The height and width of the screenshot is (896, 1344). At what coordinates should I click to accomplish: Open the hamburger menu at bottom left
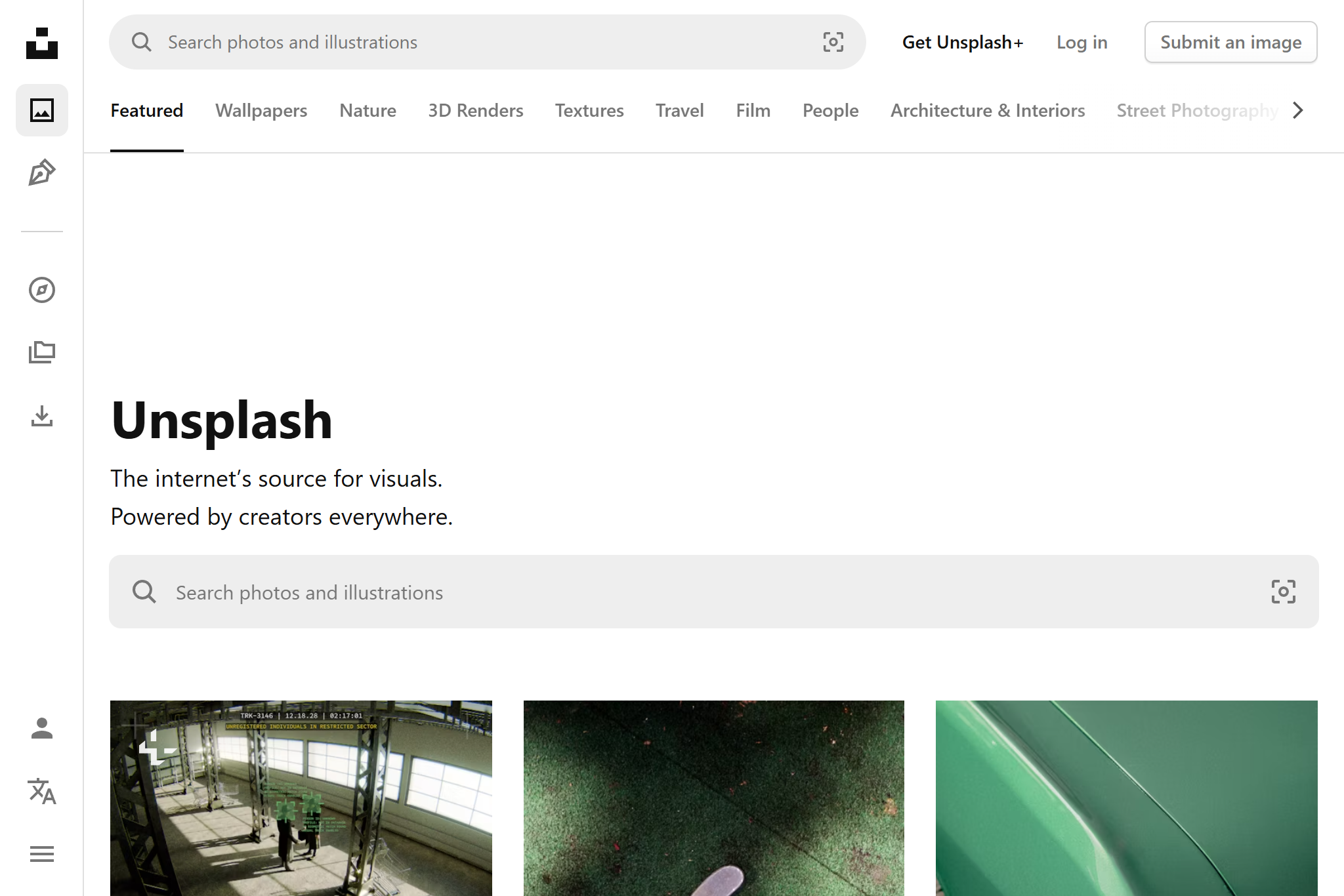click(x=42, y=853)
